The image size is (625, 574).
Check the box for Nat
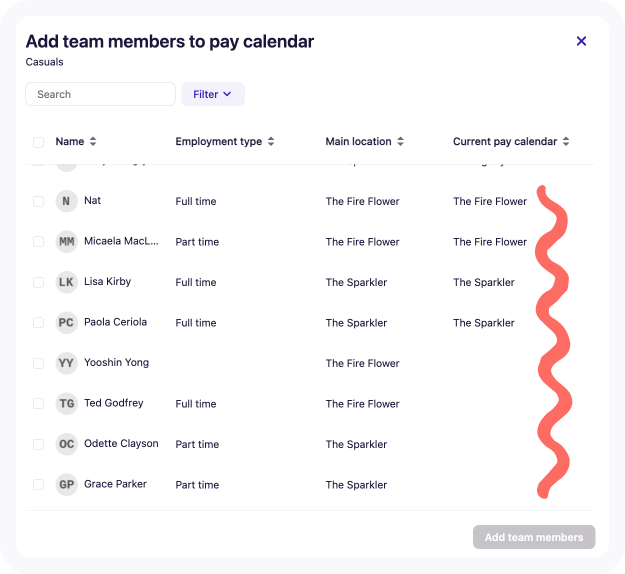(x=38, y=201)
